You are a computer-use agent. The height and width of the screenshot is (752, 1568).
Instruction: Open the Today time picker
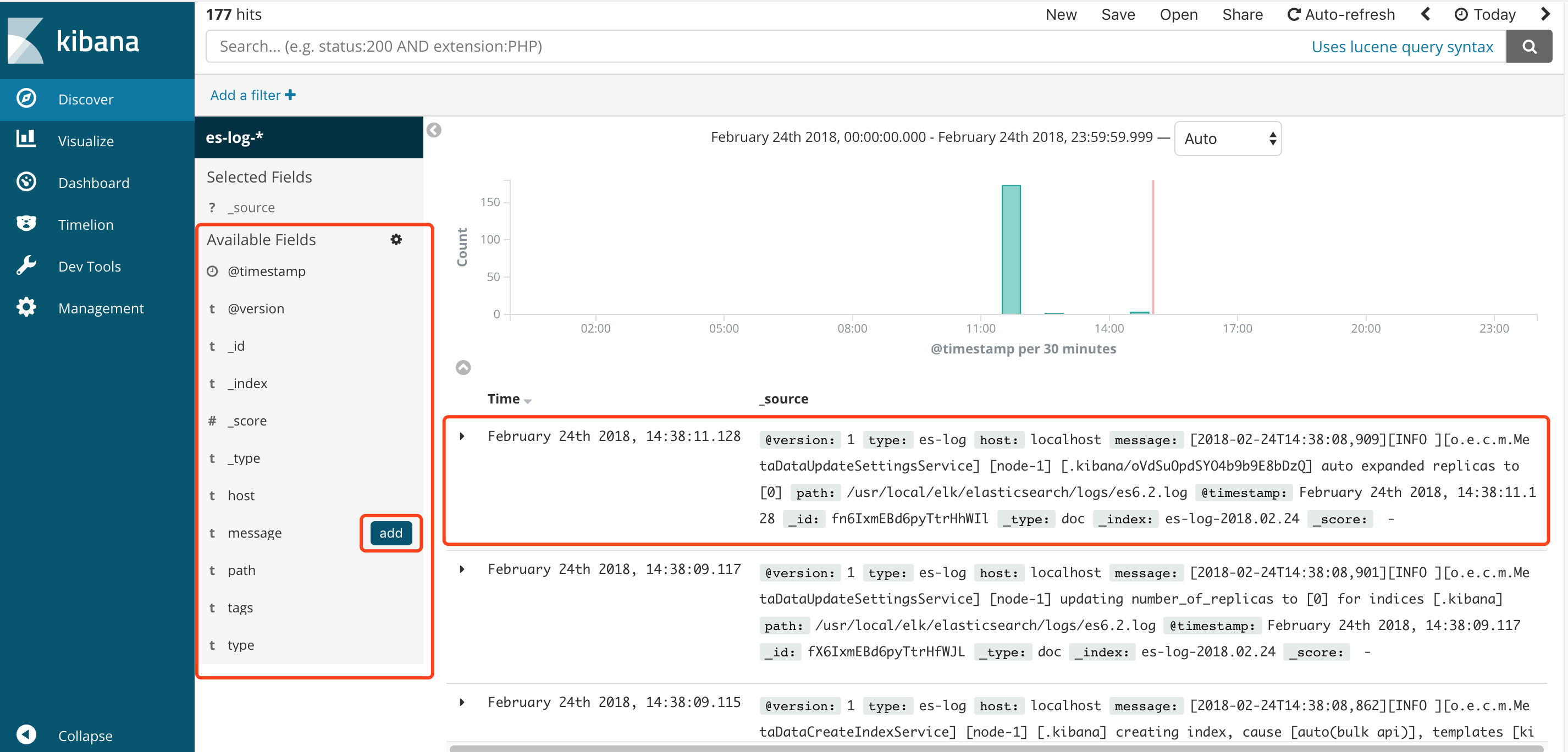(1485, 15)
